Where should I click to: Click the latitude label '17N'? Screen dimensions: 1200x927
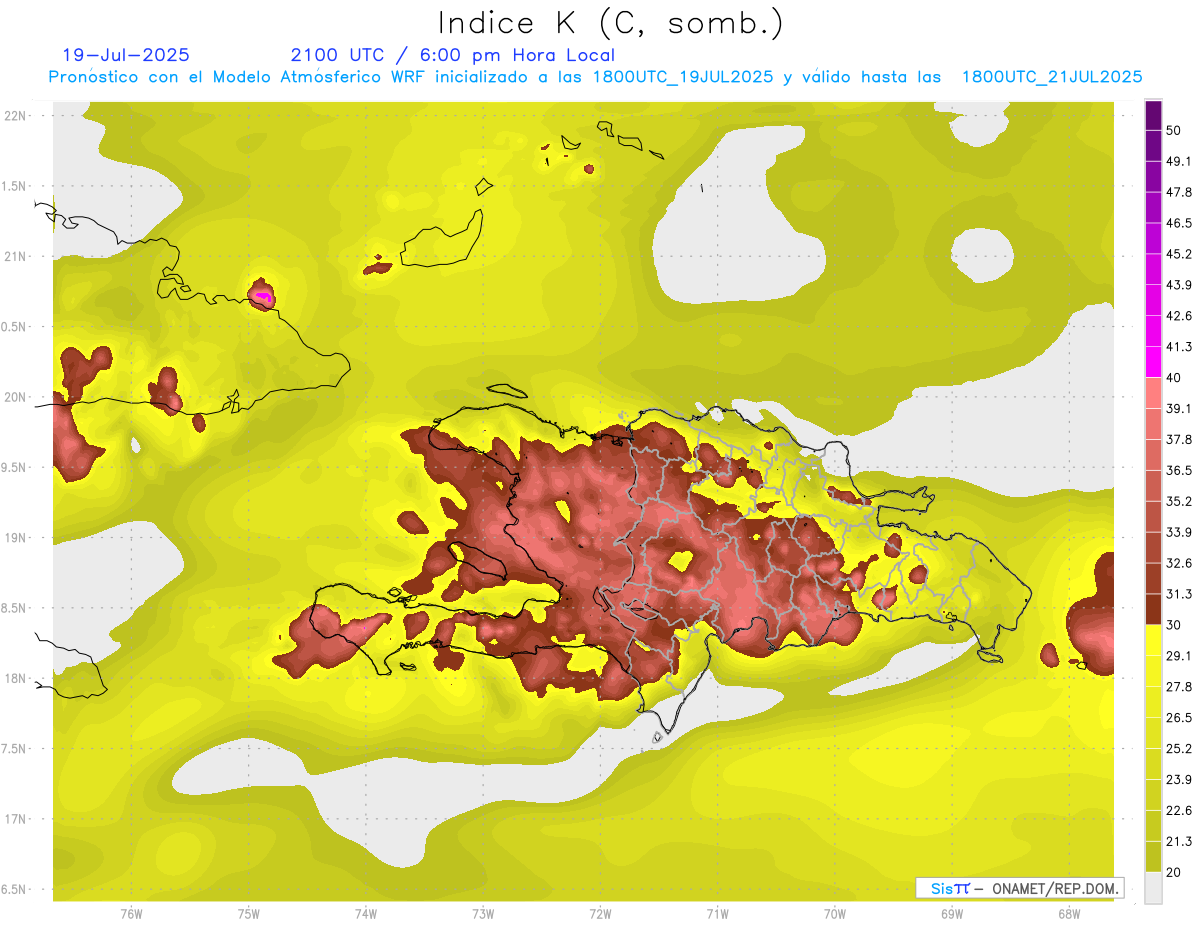coord(15,820)
